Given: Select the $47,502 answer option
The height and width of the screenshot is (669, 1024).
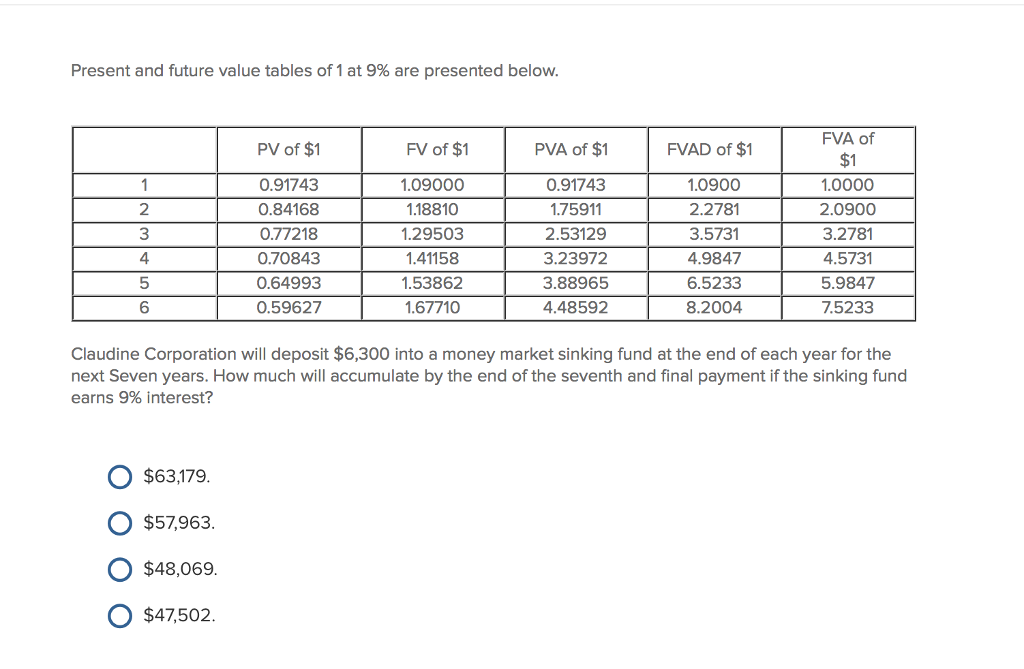Looking at the screenshot, I should (119, 615).
